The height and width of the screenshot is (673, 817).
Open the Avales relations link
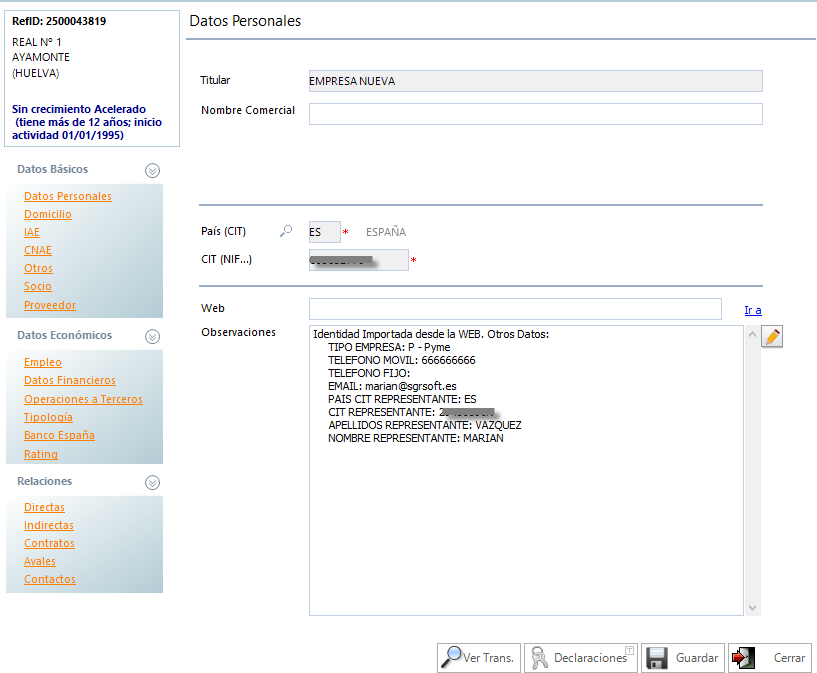pos(40,561)
